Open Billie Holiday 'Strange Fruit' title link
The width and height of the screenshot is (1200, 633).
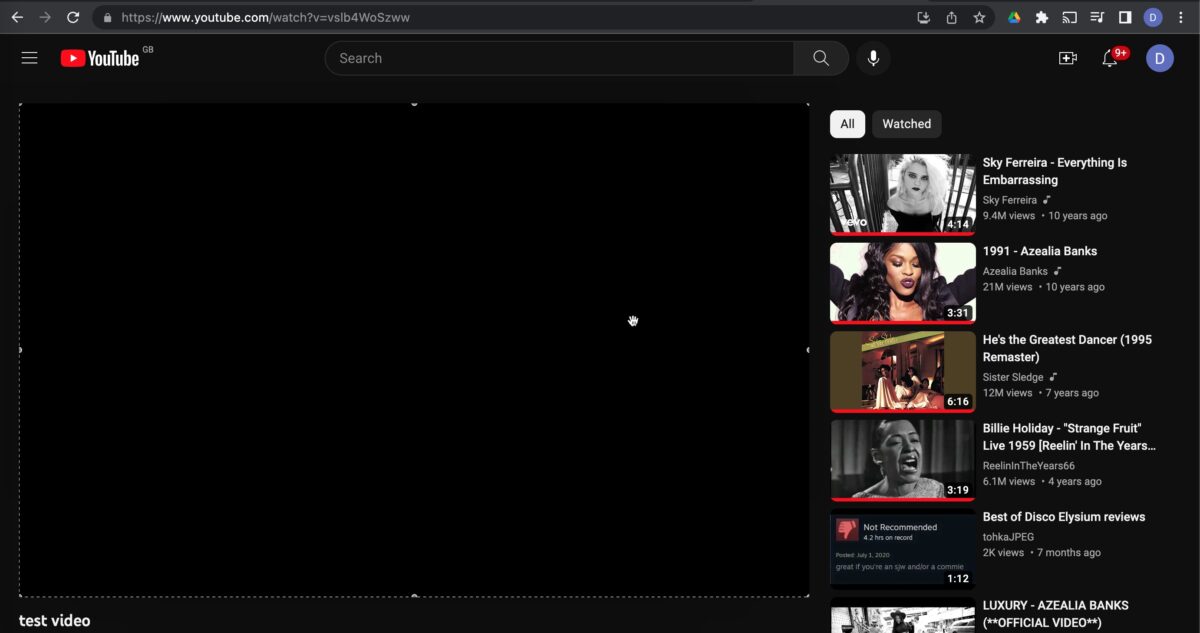coord(1069,437)
